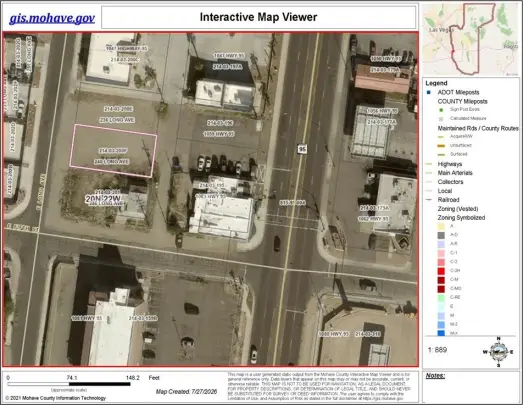
Task: Click the Zoning Symbolized legend heading
Action: (x=461, y=218)
